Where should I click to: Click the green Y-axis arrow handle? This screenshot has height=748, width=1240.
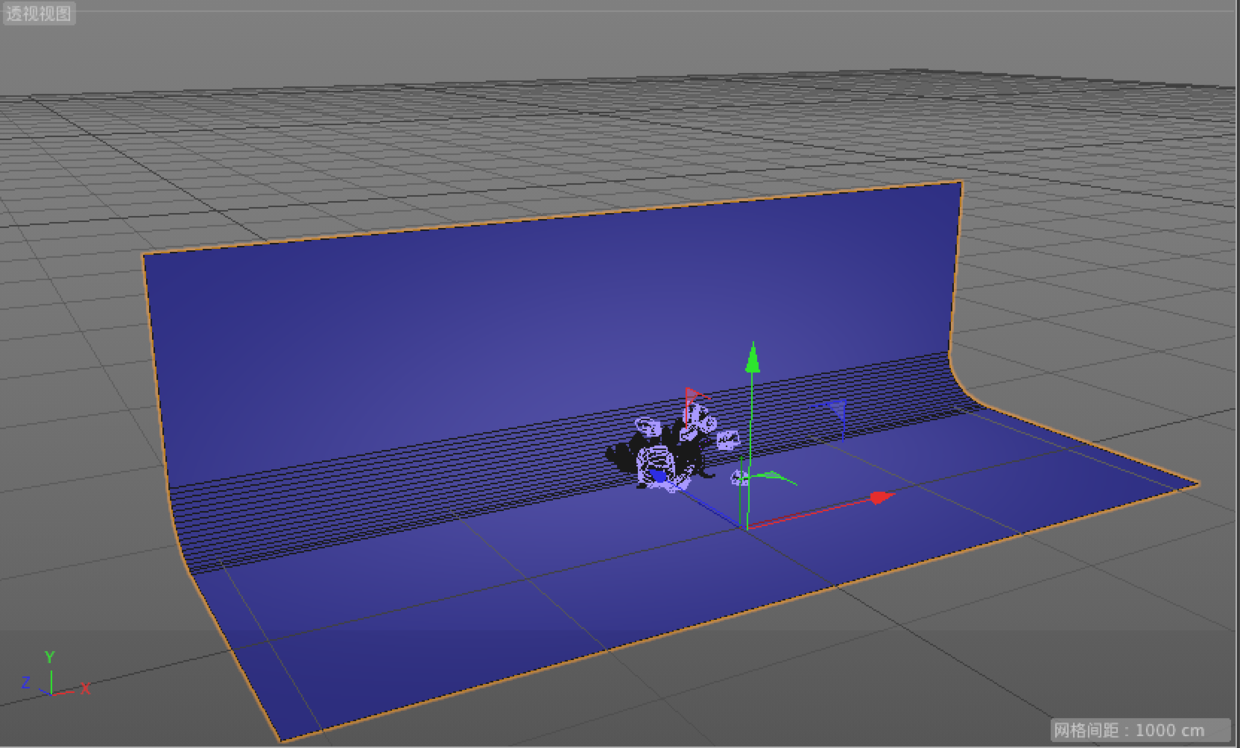point(753,357)
